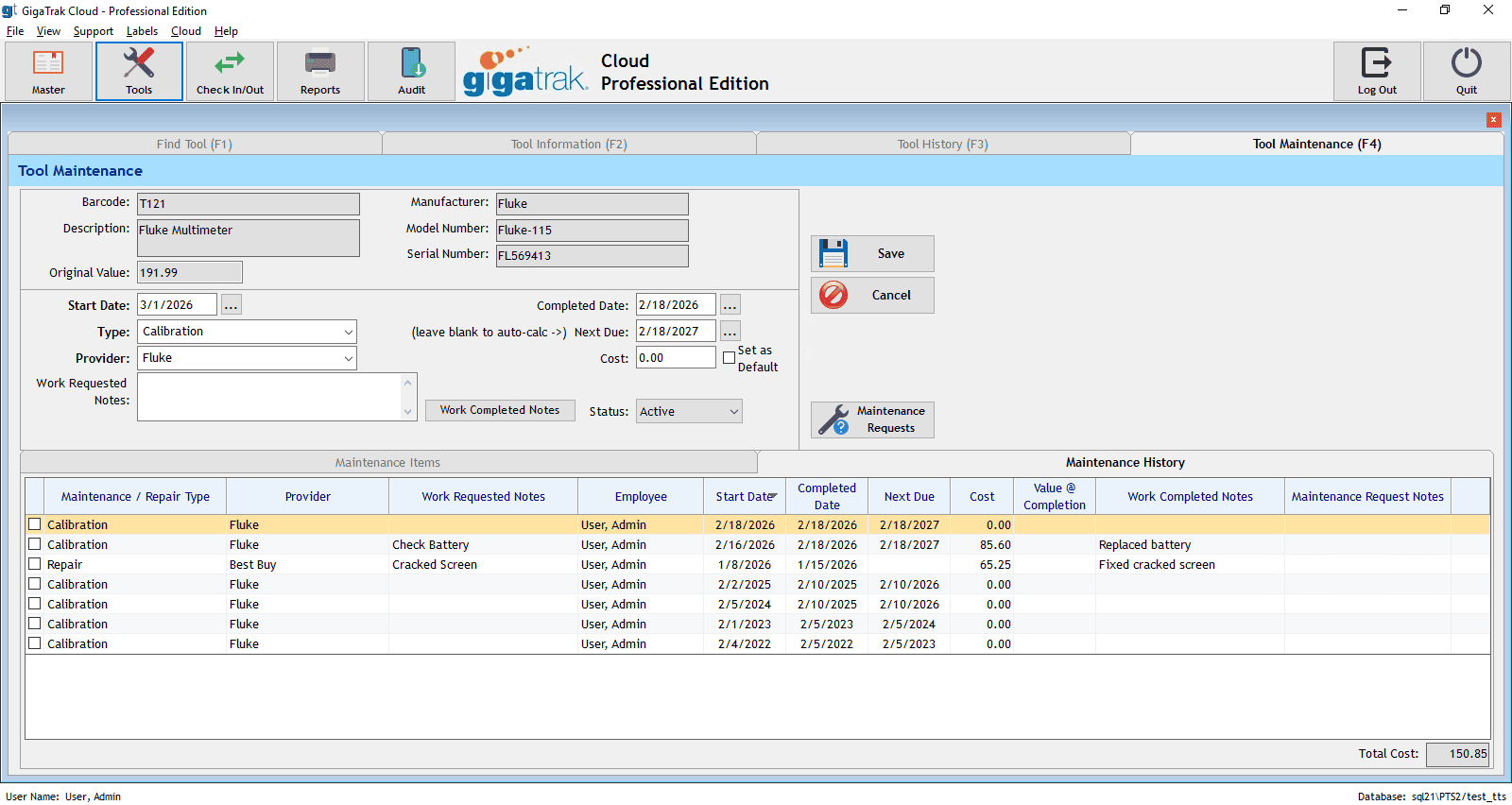Open the Provider dropdown showing Fluke
This screenshot has height=805, width=1512.
[348, 358]
